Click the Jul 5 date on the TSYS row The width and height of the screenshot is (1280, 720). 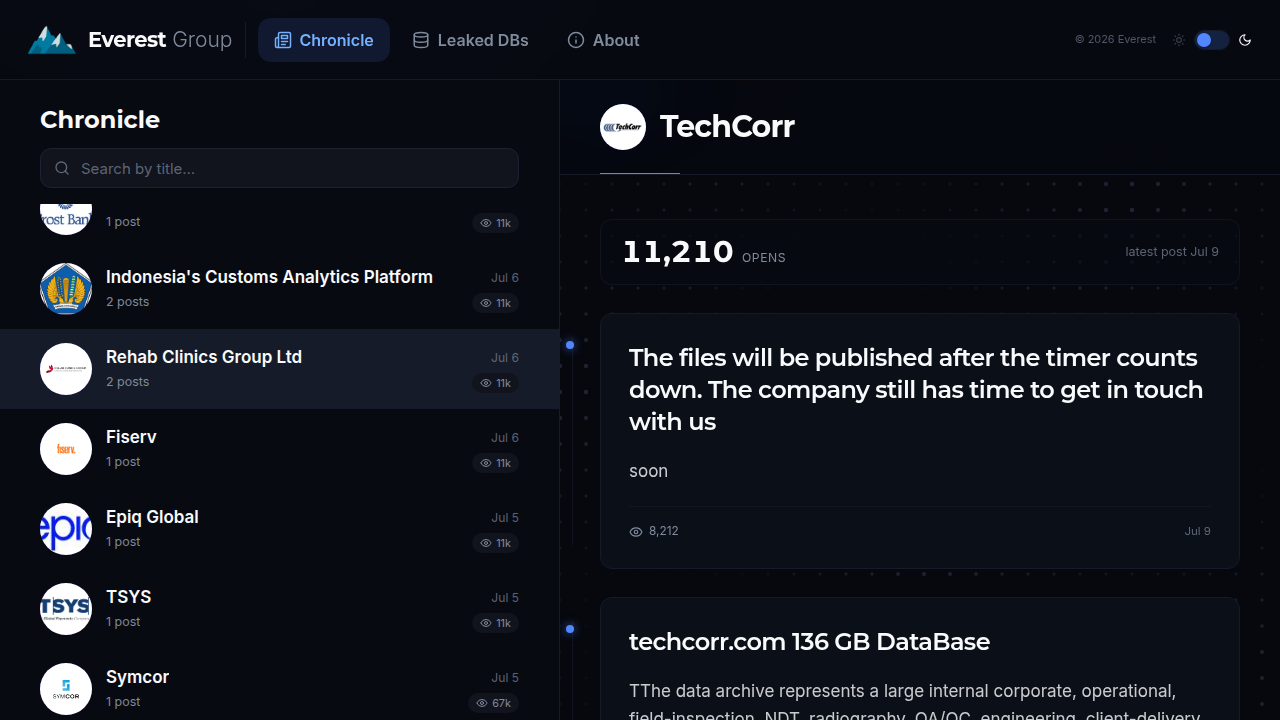(505, 598)
